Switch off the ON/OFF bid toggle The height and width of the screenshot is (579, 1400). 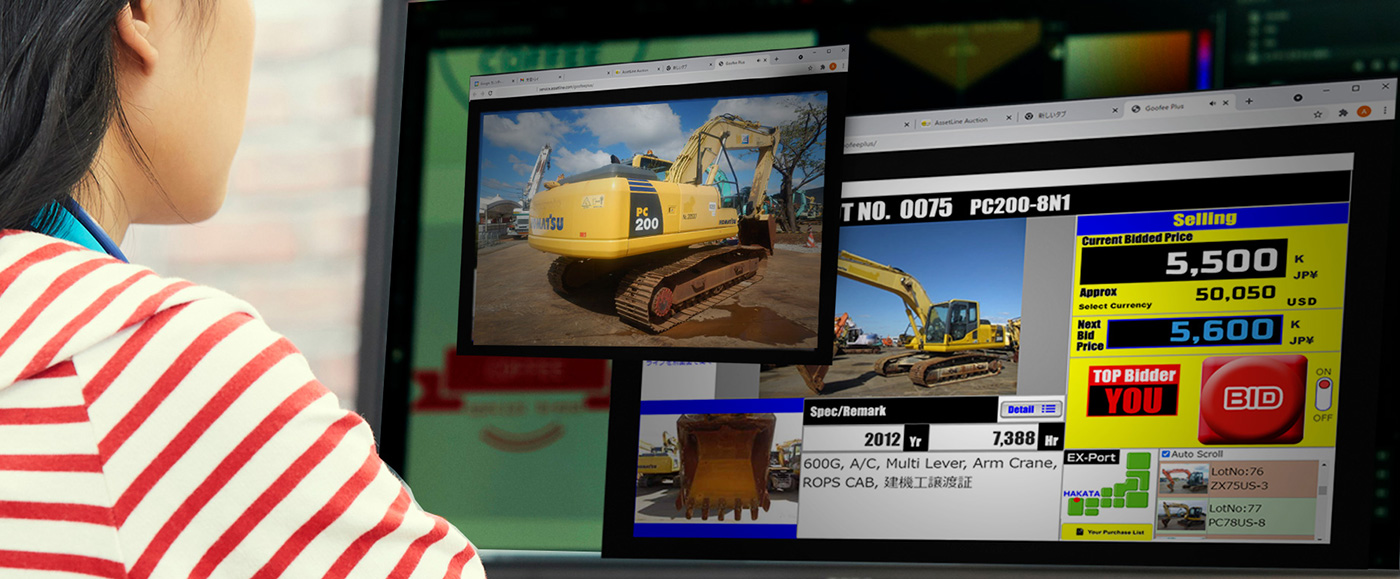(1323, 394)
